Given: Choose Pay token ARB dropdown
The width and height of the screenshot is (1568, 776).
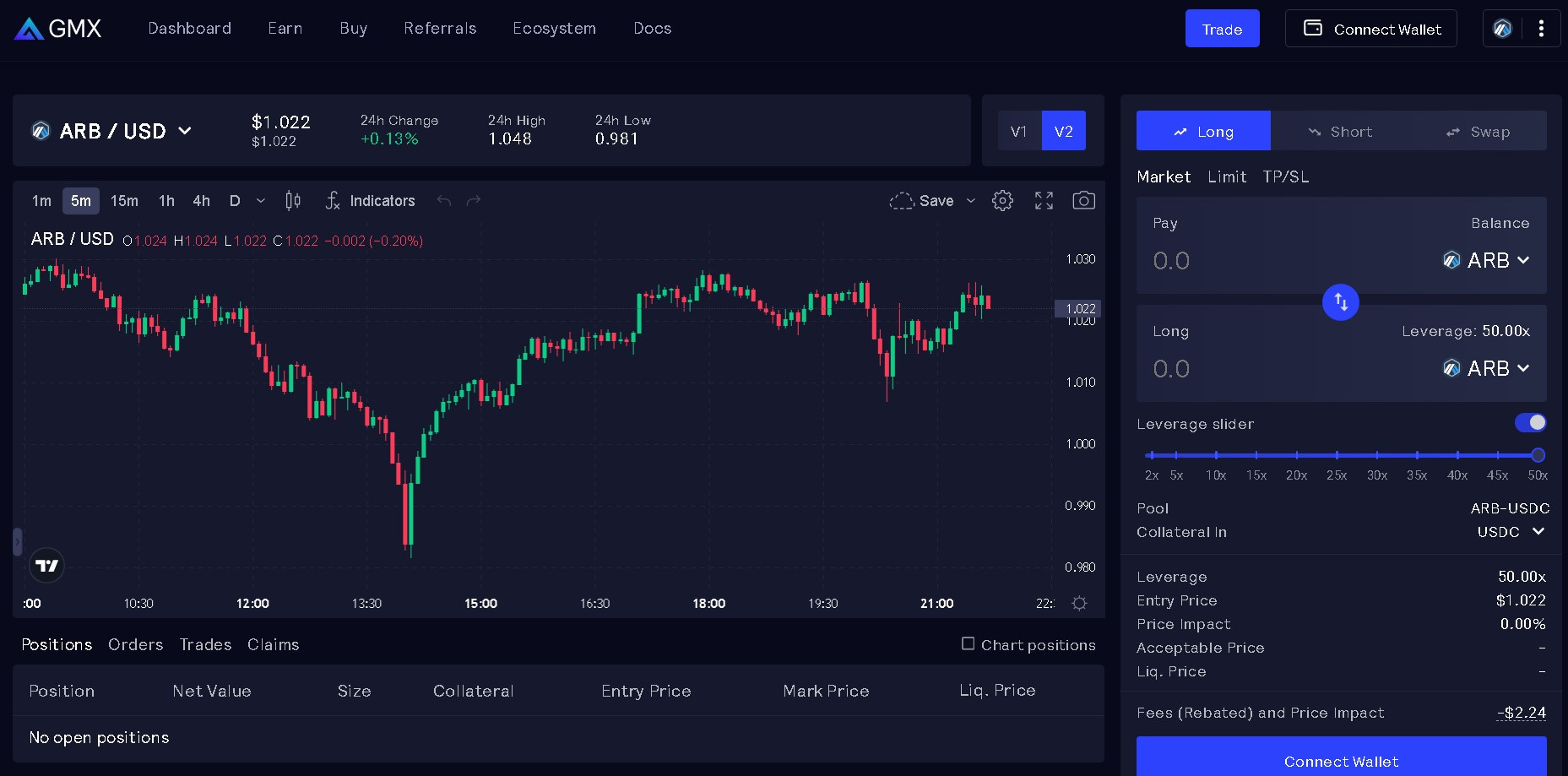Looking at the screenshot, I should (1486, 260).
